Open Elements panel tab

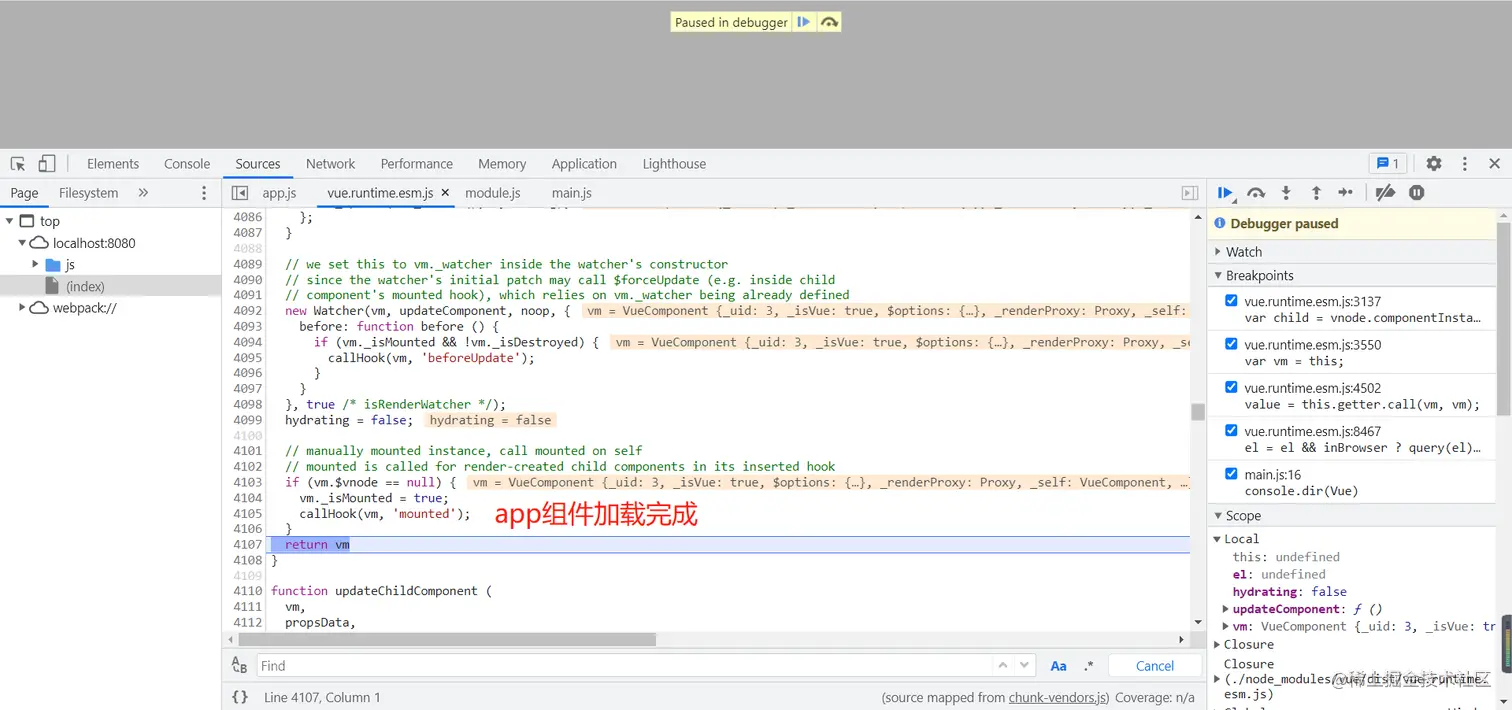[x=113, y=164]
